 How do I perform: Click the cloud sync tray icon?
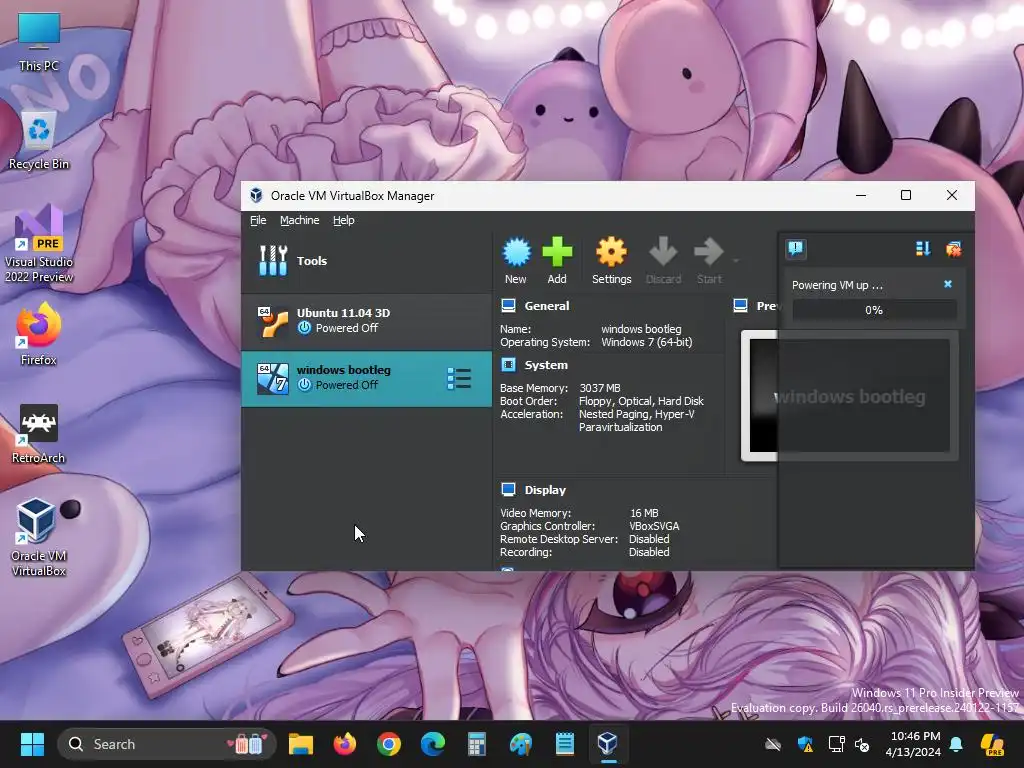click(x=773, y=744)
